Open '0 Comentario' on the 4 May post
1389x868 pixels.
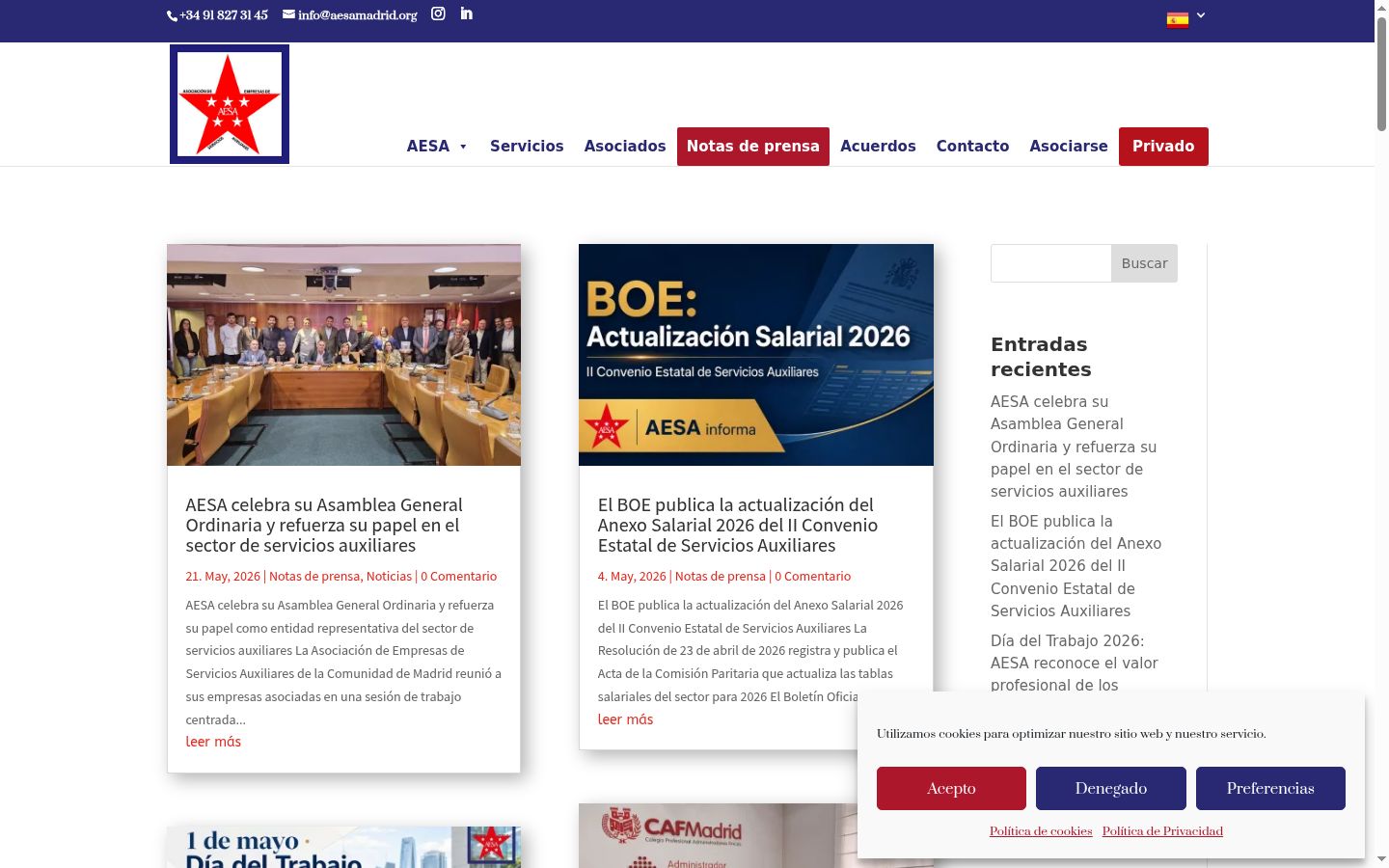point(813,577)
